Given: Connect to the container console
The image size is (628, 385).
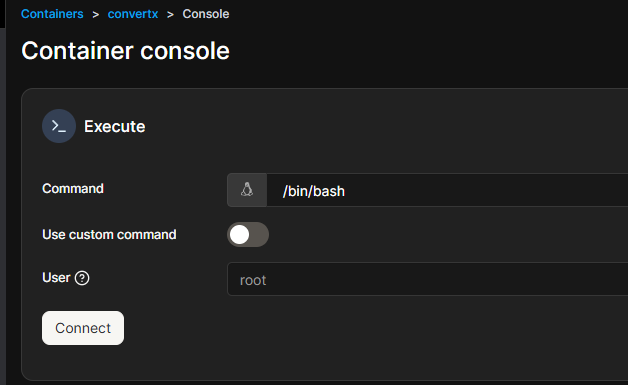Looking at the screenshot, I should tap(83, 328).
